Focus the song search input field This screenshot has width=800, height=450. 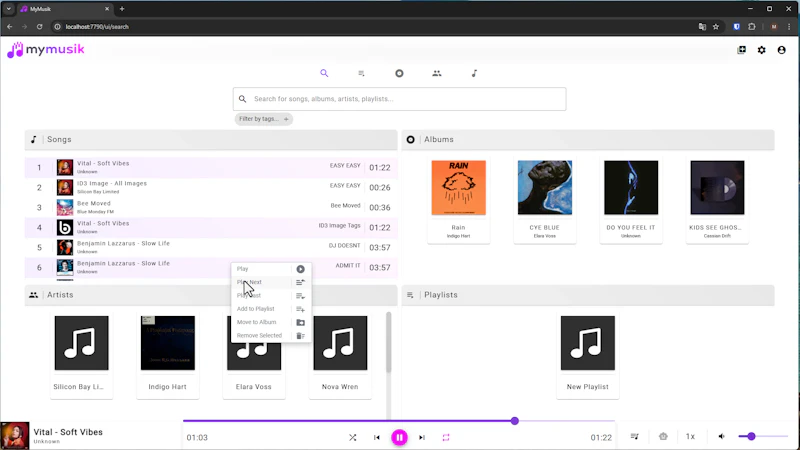click(x=399, y=99)
